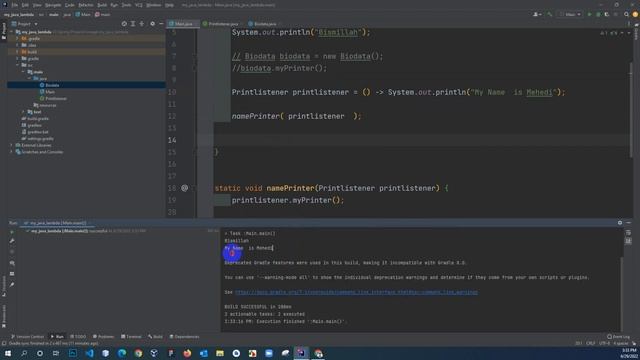Open the Version Control tool window
This screenshot has height=360, width=640.
[27, 337]
